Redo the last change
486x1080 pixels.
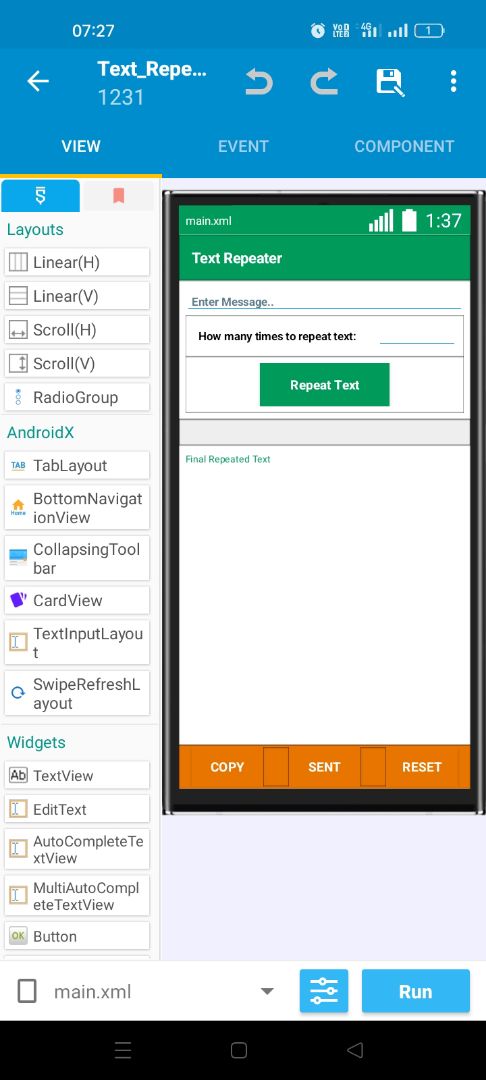324,82
